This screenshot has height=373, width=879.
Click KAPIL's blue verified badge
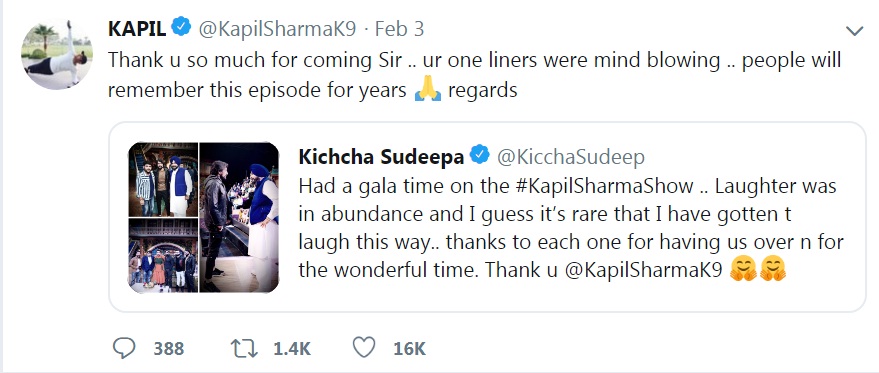181,27
